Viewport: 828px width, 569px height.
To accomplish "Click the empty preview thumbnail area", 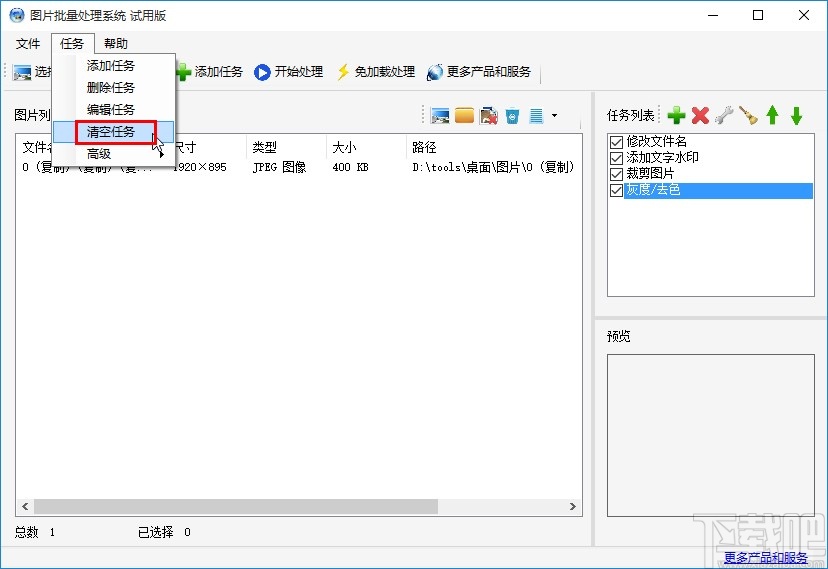I will 711,435.
